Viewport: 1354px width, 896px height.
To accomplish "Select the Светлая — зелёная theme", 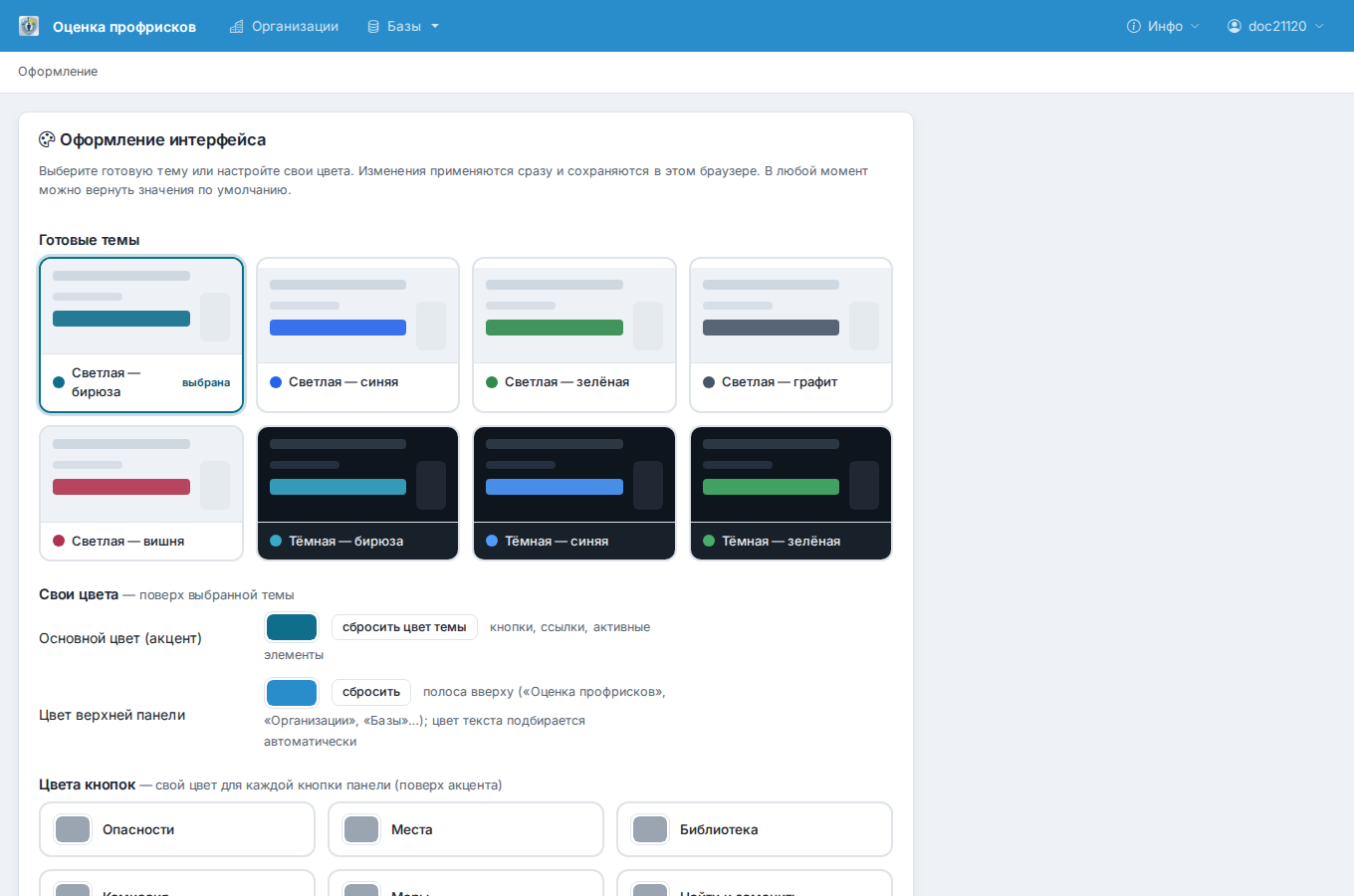I will [x=574, y=335].
